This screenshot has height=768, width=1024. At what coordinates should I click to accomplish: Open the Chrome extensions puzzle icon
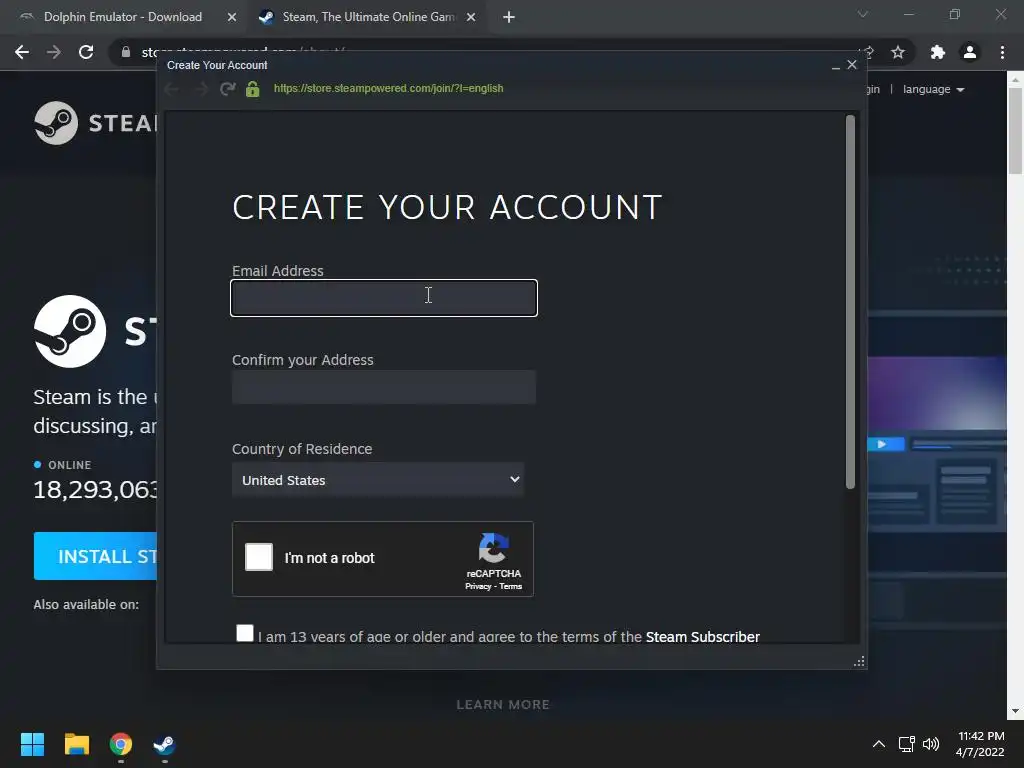point(938,52)
